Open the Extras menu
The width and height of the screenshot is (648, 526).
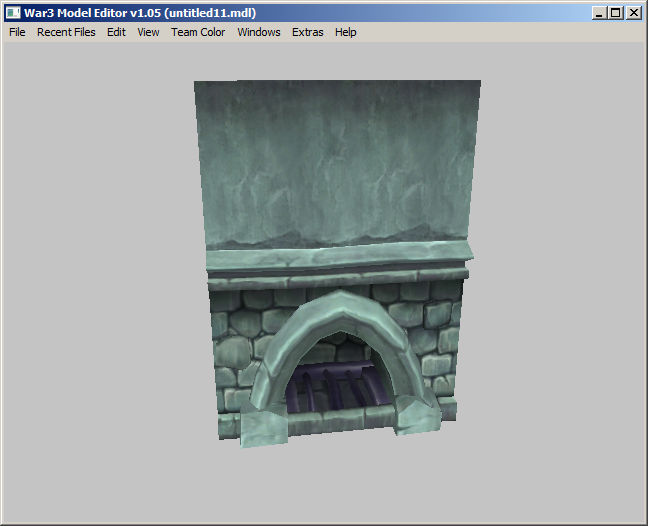(307, 32)
